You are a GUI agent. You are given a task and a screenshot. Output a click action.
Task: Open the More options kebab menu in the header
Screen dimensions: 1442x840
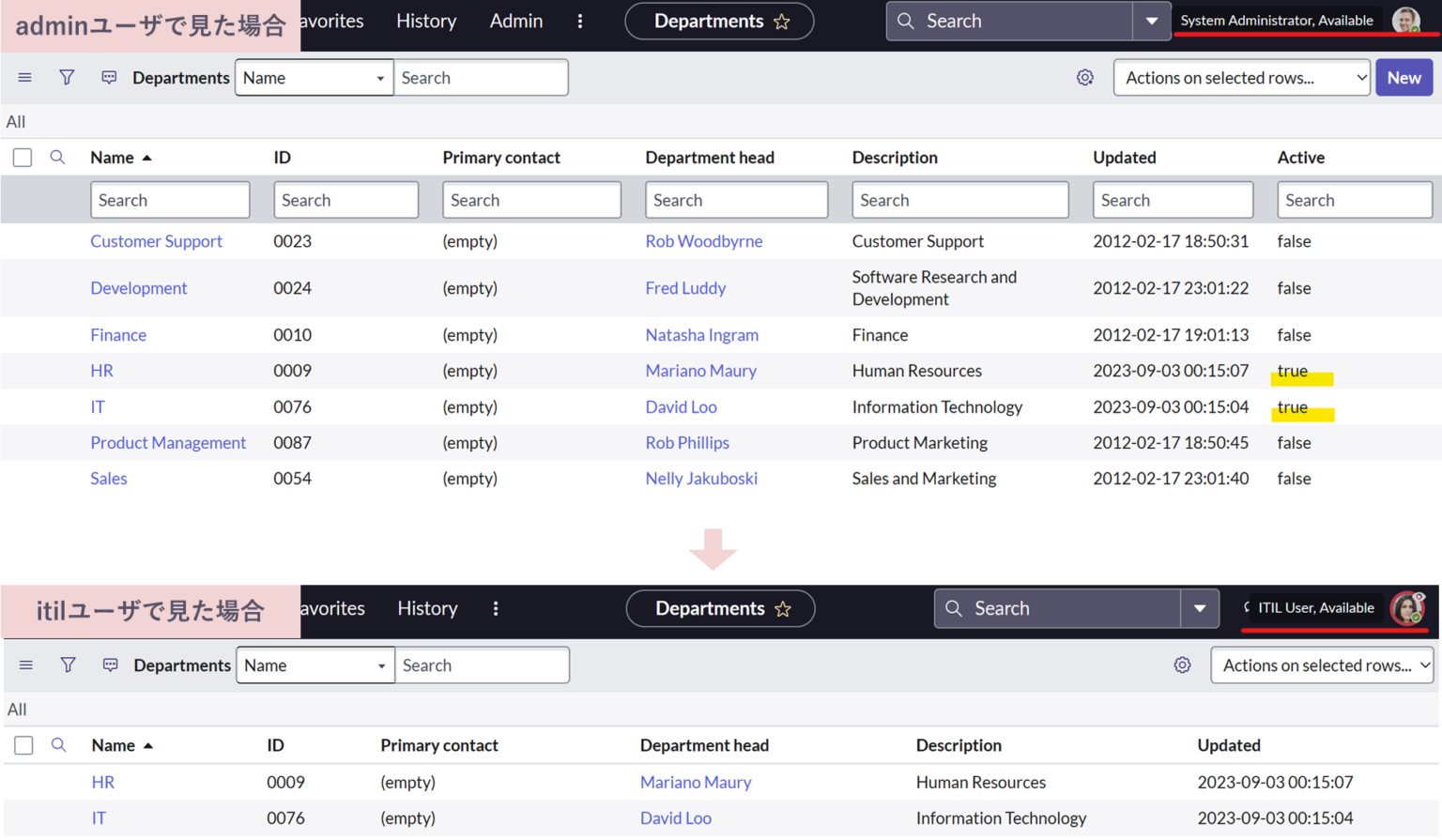[580, 21]
